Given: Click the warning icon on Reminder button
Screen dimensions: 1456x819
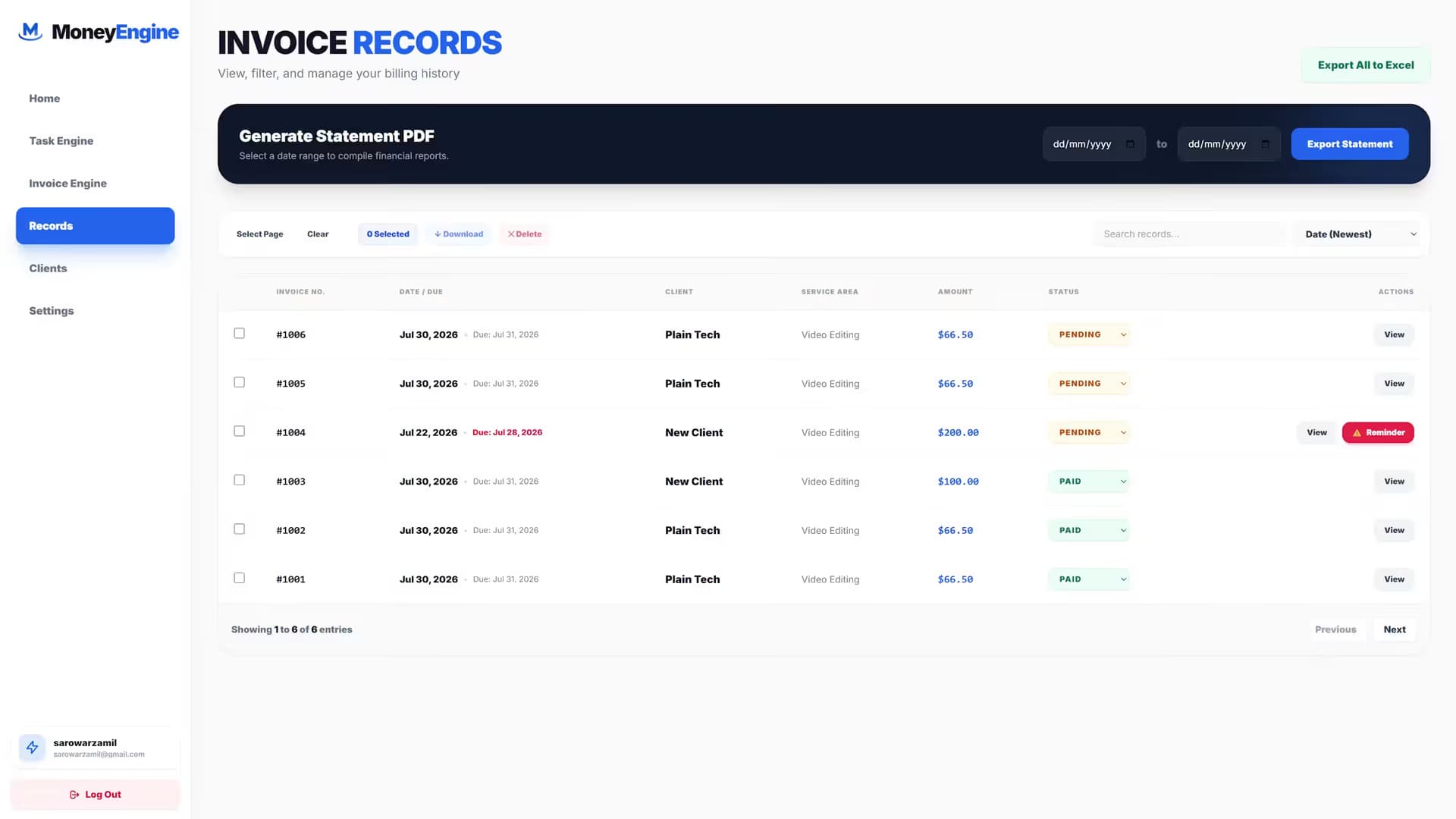Looking at the screenshot, I should click(x=1357, y=433).
